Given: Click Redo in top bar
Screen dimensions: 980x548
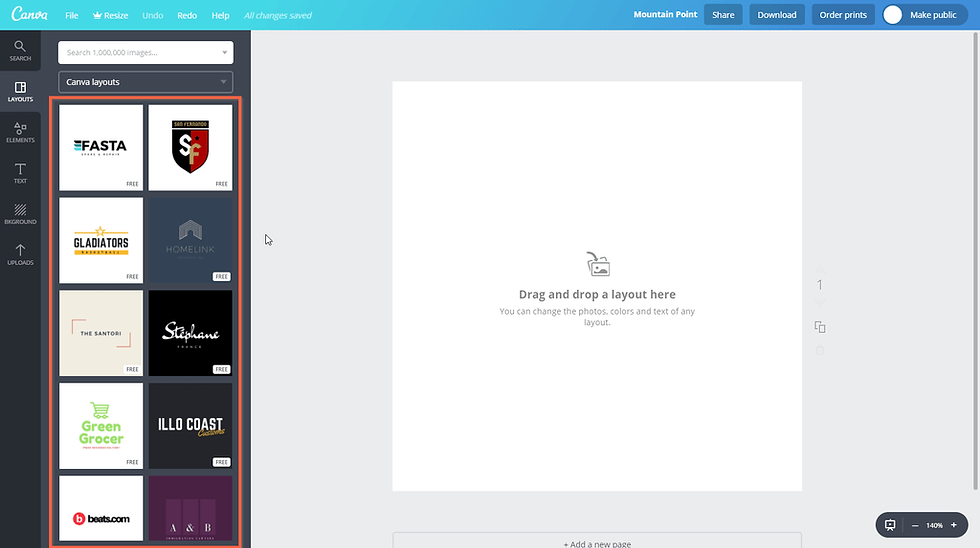Looking at the screenshot, I should click(187, 15).
